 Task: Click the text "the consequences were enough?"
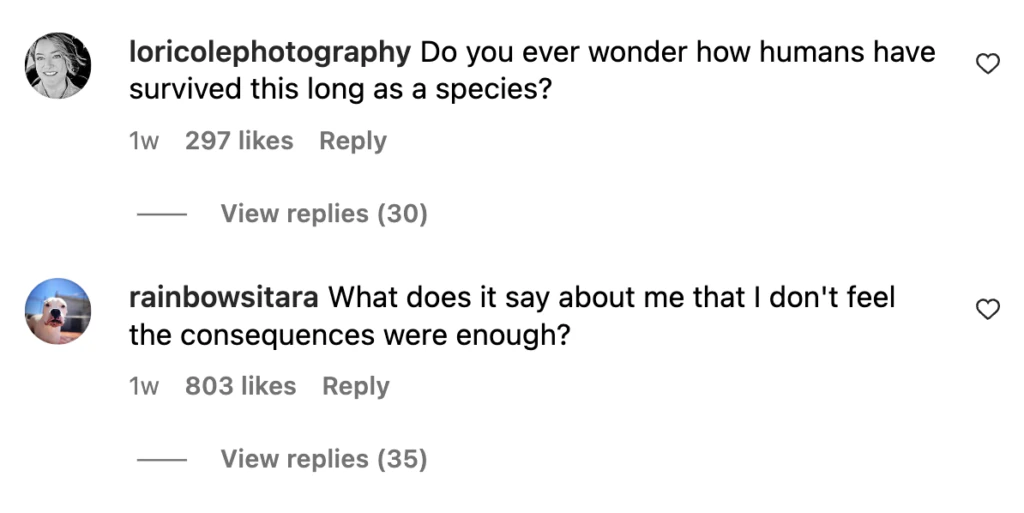[x=349, y=334]
